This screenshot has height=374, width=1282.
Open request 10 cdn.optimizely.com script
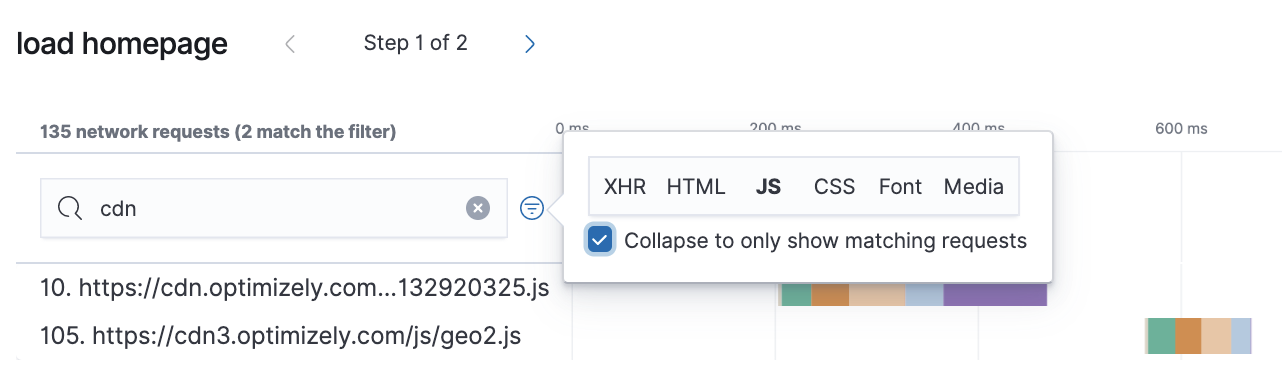coord(295,289)
